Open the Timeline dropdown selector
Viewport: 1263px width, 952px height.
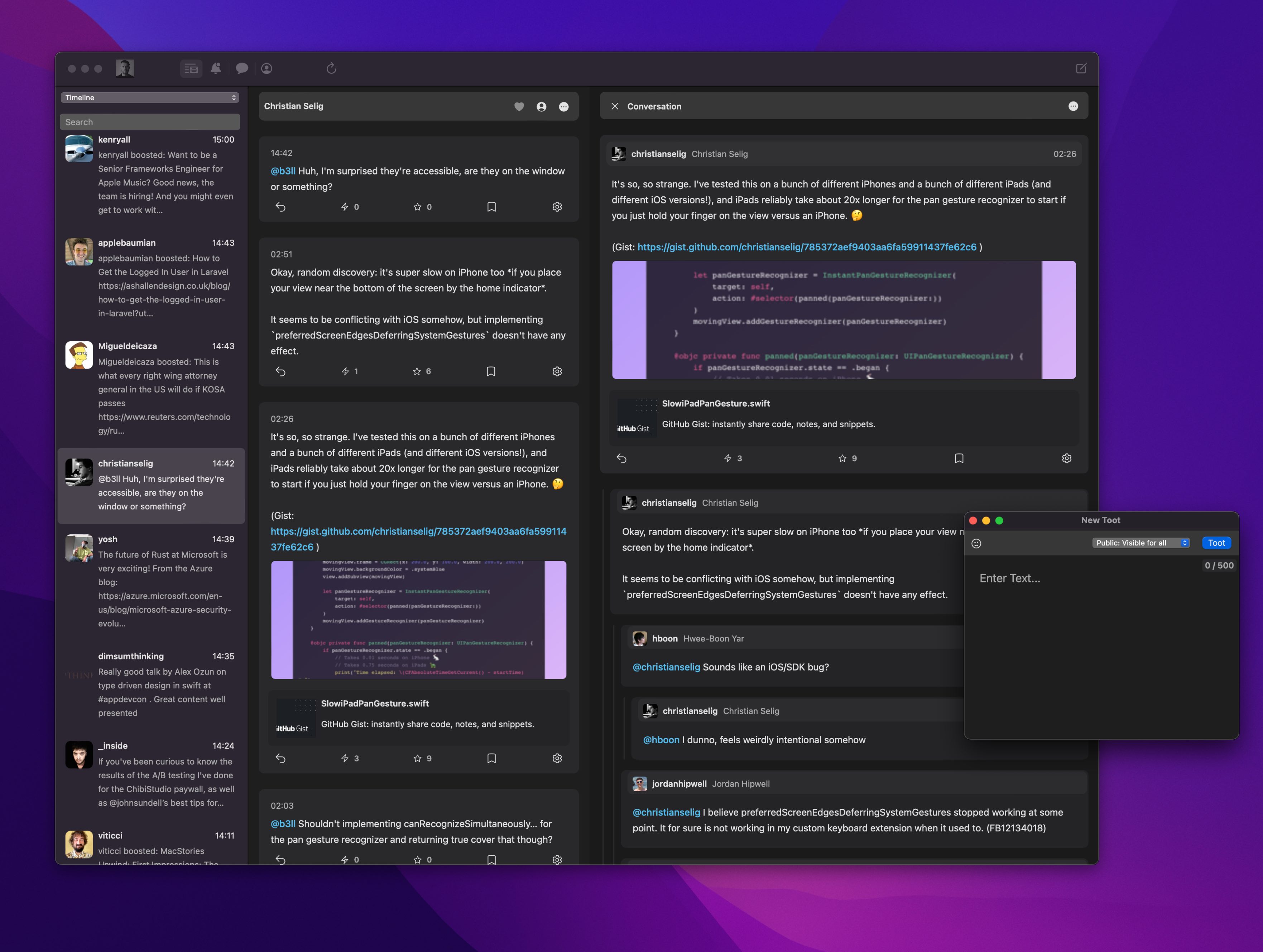pos(150,98)
